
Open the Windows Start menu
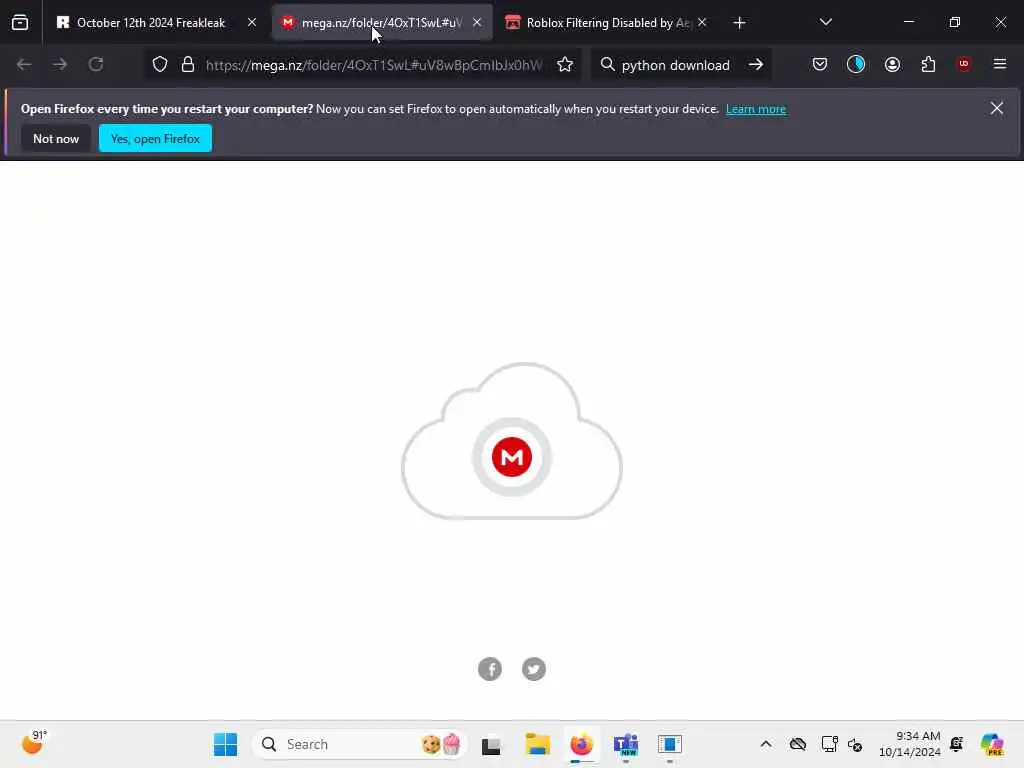pos(226,744)
